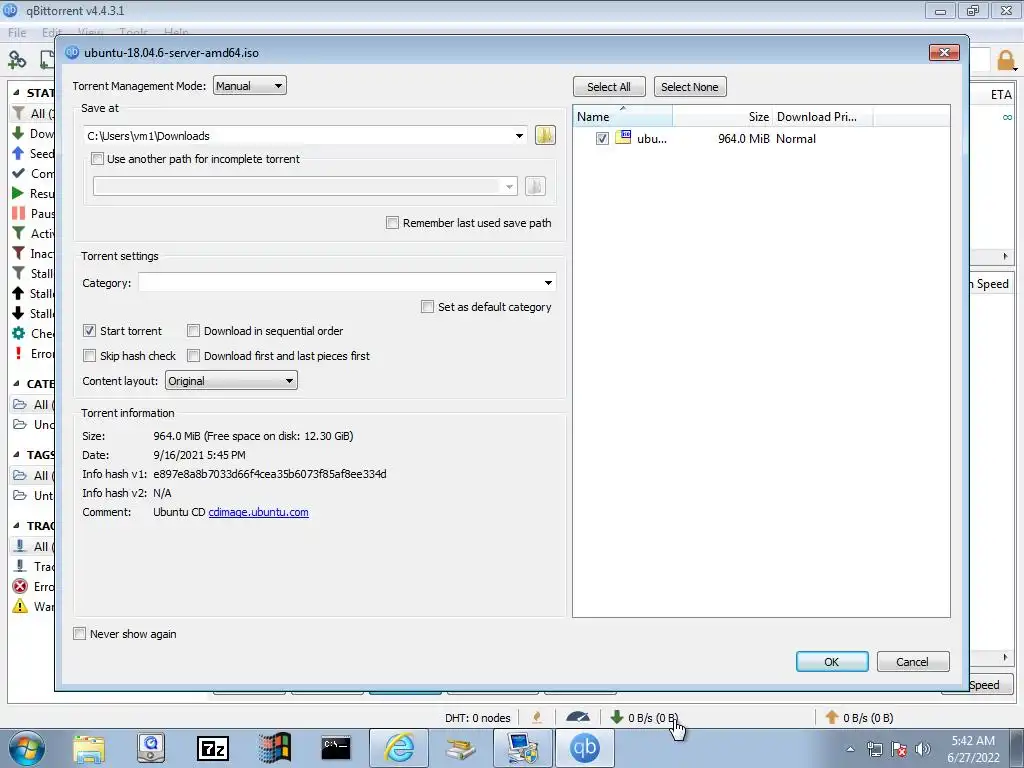The height and width of the screenshot is (768, 1024).
Task: Open Command Prompt from taskbar
Action: coord(336,748)
